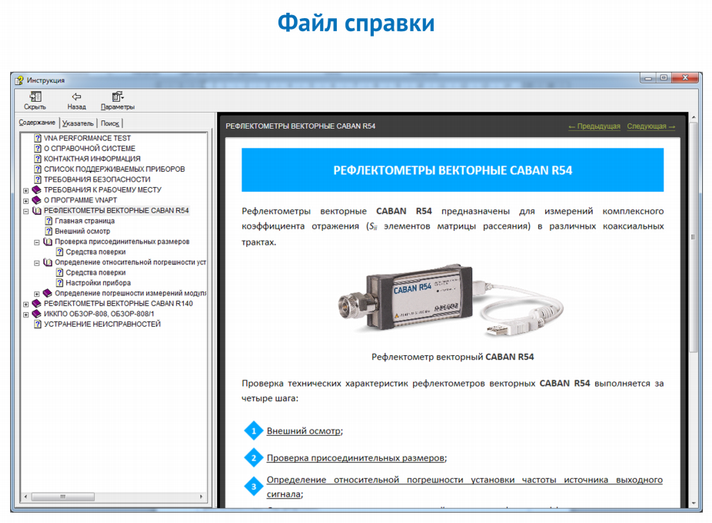The height and width of the screenshot is (523, 712).
Task: Open Проверка присоединительных размеров step link
Action: click(x=356, y=458)
